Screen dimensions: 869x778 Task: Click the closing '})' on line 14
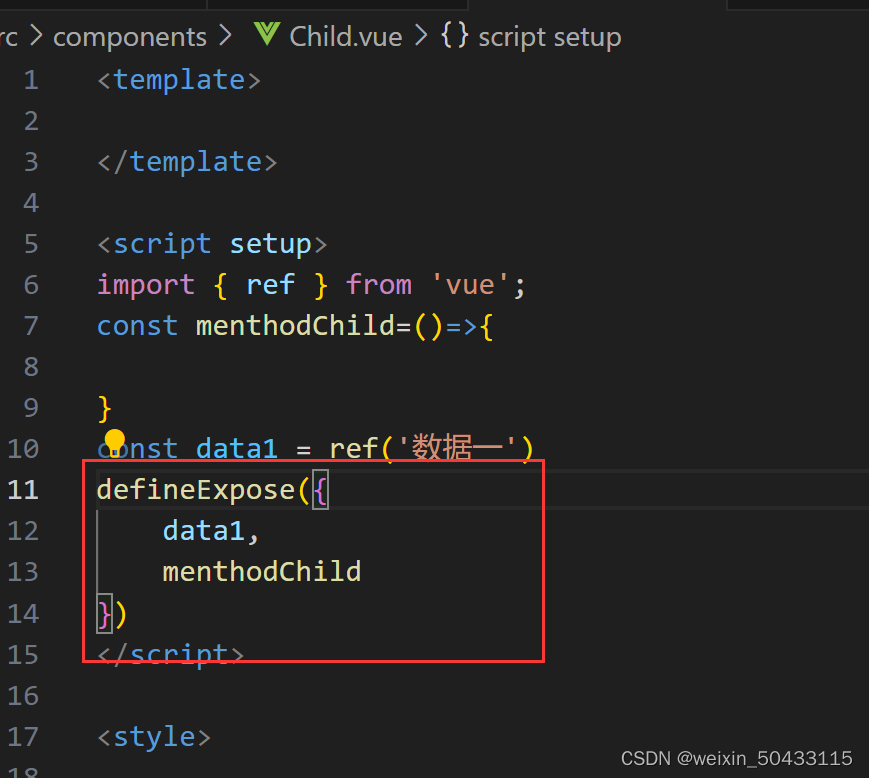point(113,614)
